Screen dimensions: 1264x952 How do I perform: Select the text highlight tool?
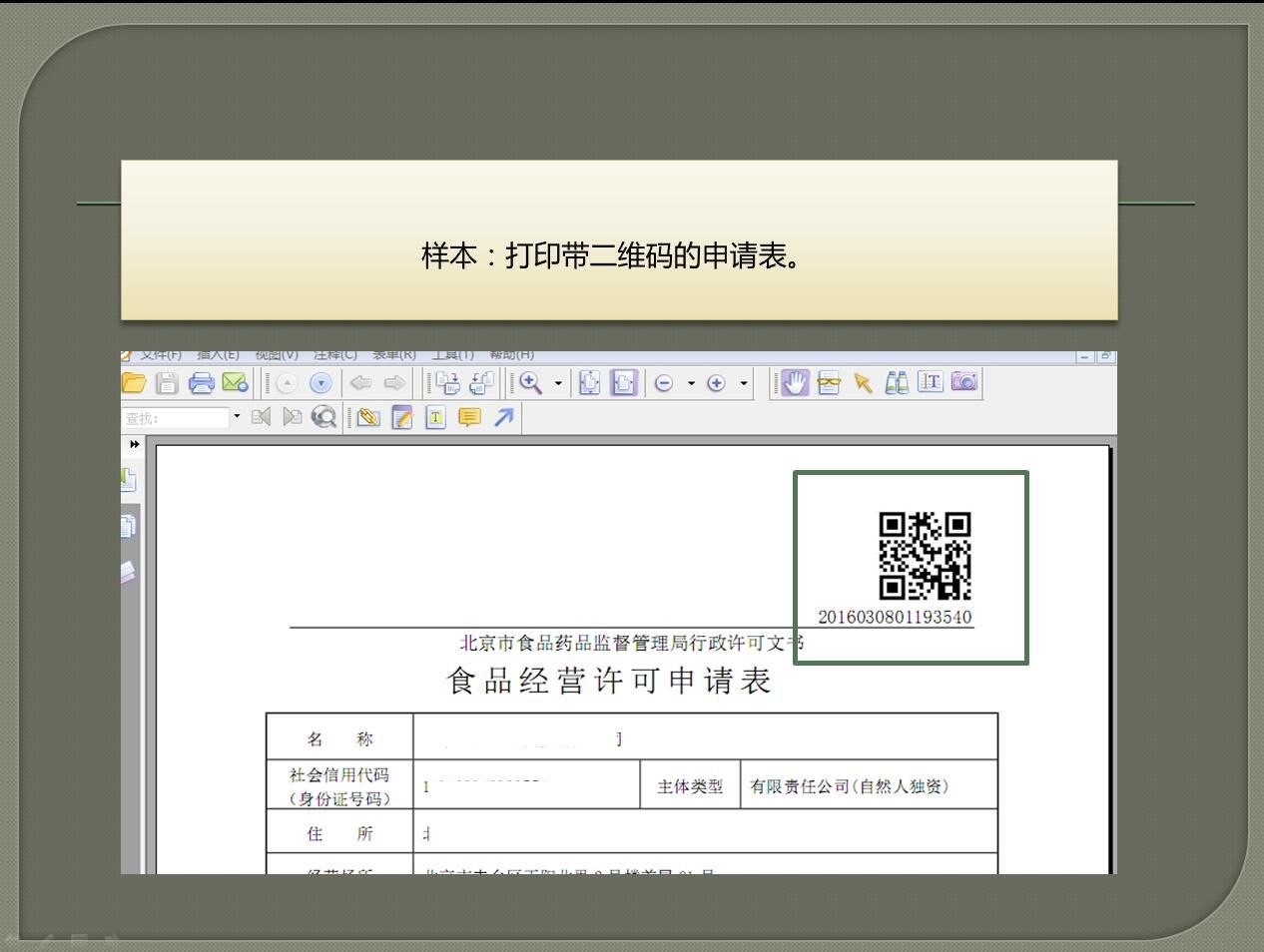(x=435, y=417)
